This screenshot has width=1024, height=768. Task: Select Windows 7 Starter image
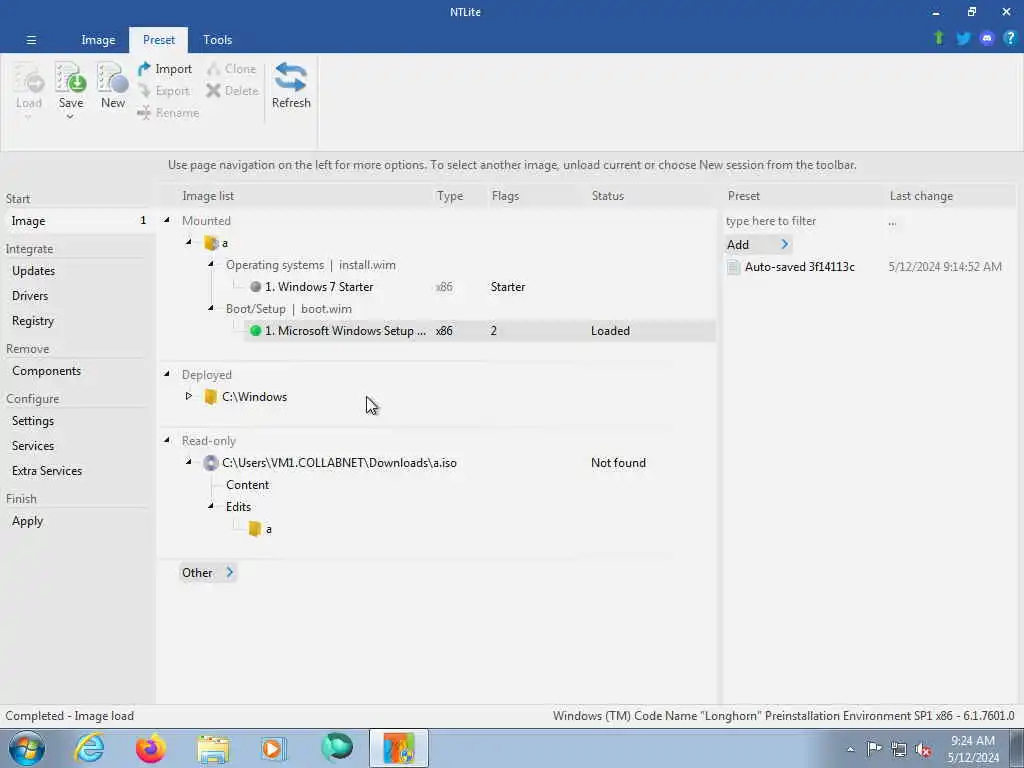click(x=319, y=287)
